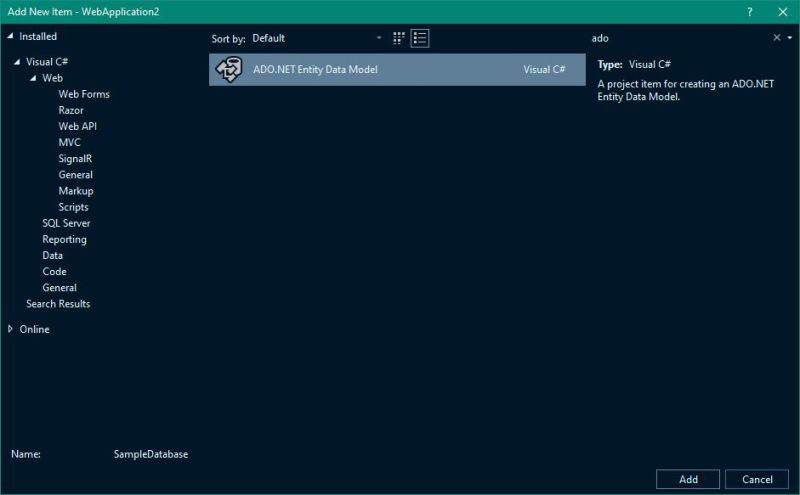Click into the search field containing ado
This screenshot has width=800, height=495.
click(x=679, y=38)
